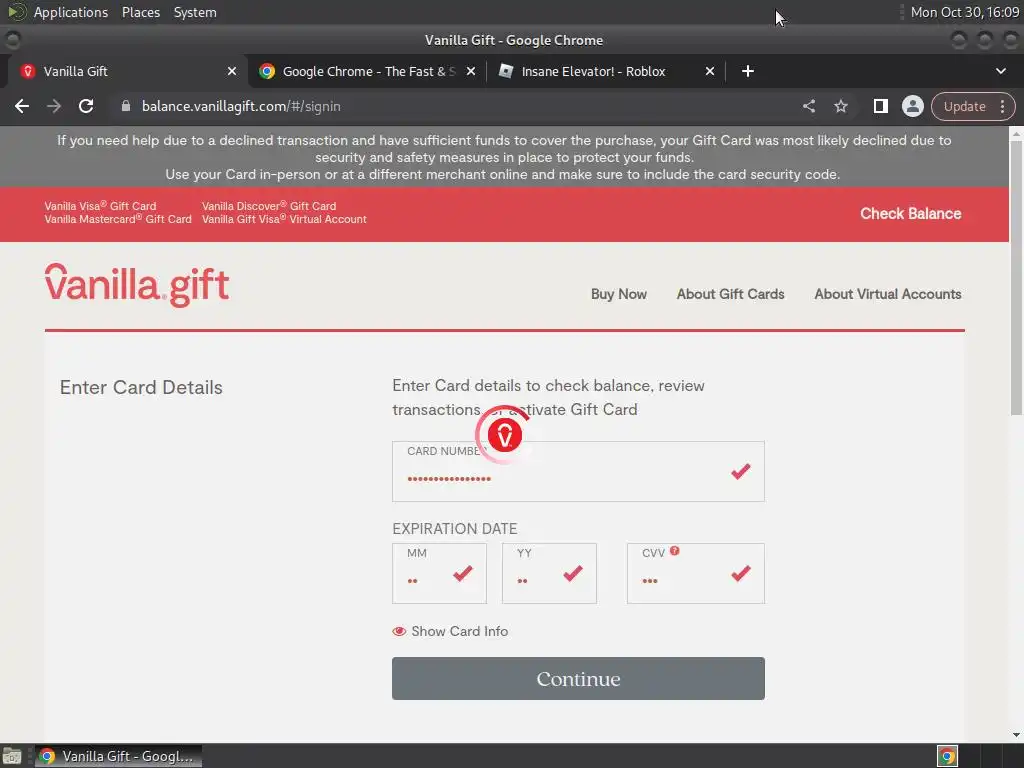Image resolution: width=1024 pixels, height=768 pixels.
Task: Toggle Show Card Info eye
Action: pyautogui.click(x=399, y=632)
